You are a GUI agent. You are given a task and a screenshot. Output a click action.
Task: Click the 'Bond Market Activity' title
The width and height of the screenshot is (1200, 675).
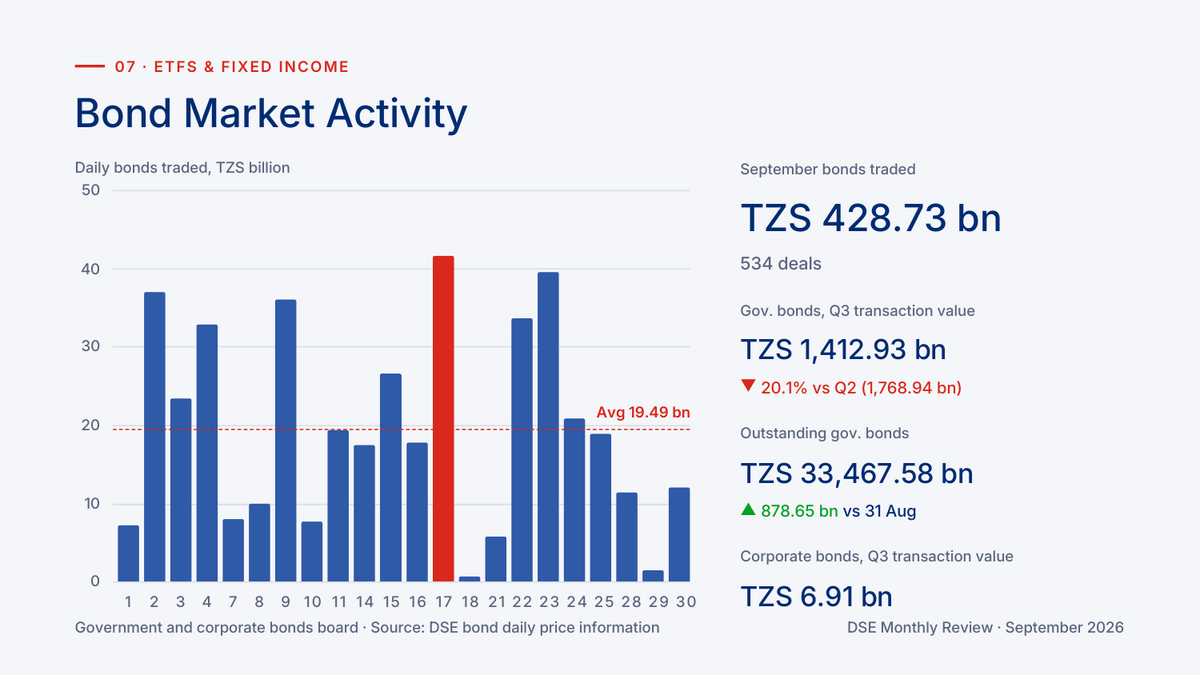(271, 113)
